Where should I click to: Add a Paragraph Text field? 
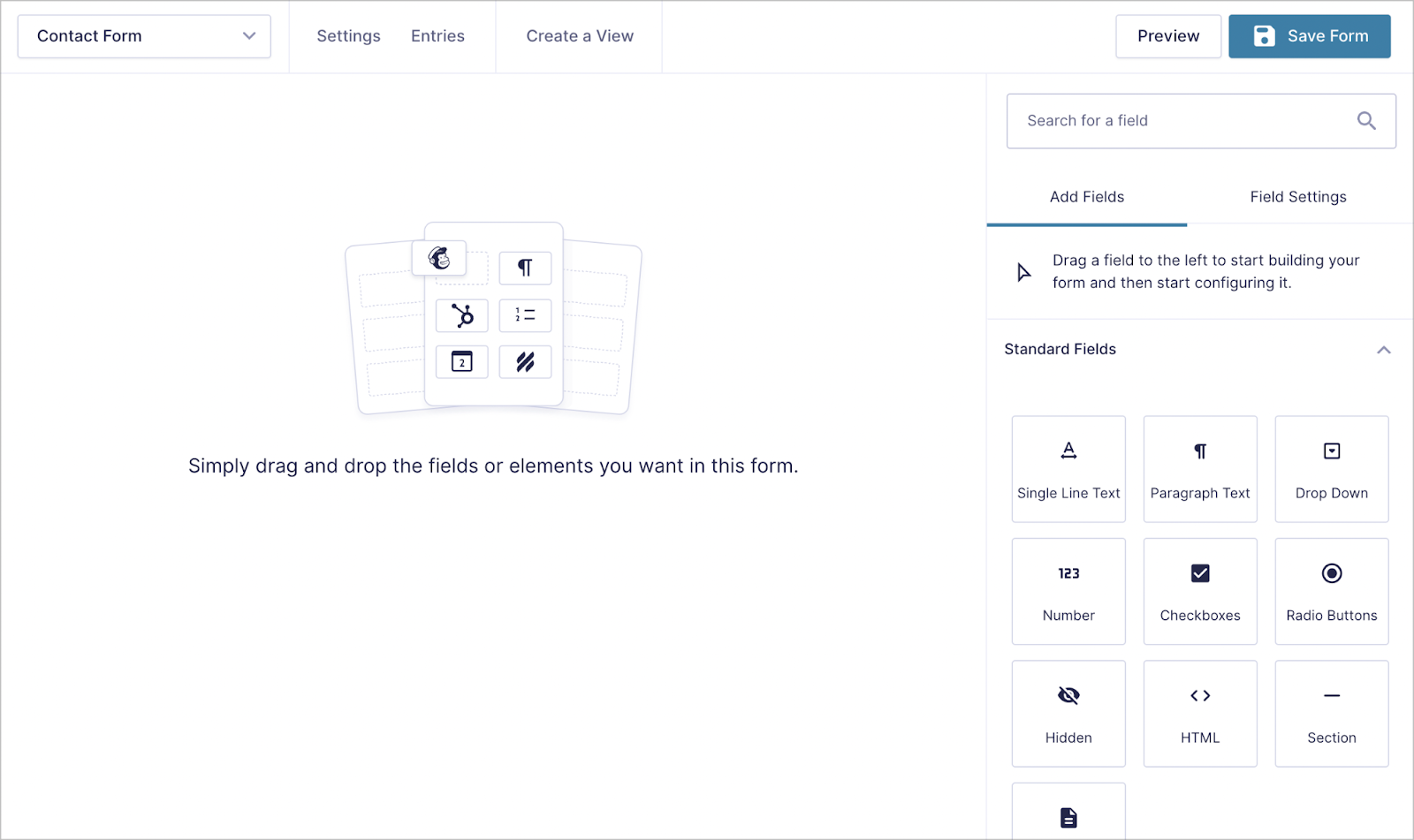1199,468
